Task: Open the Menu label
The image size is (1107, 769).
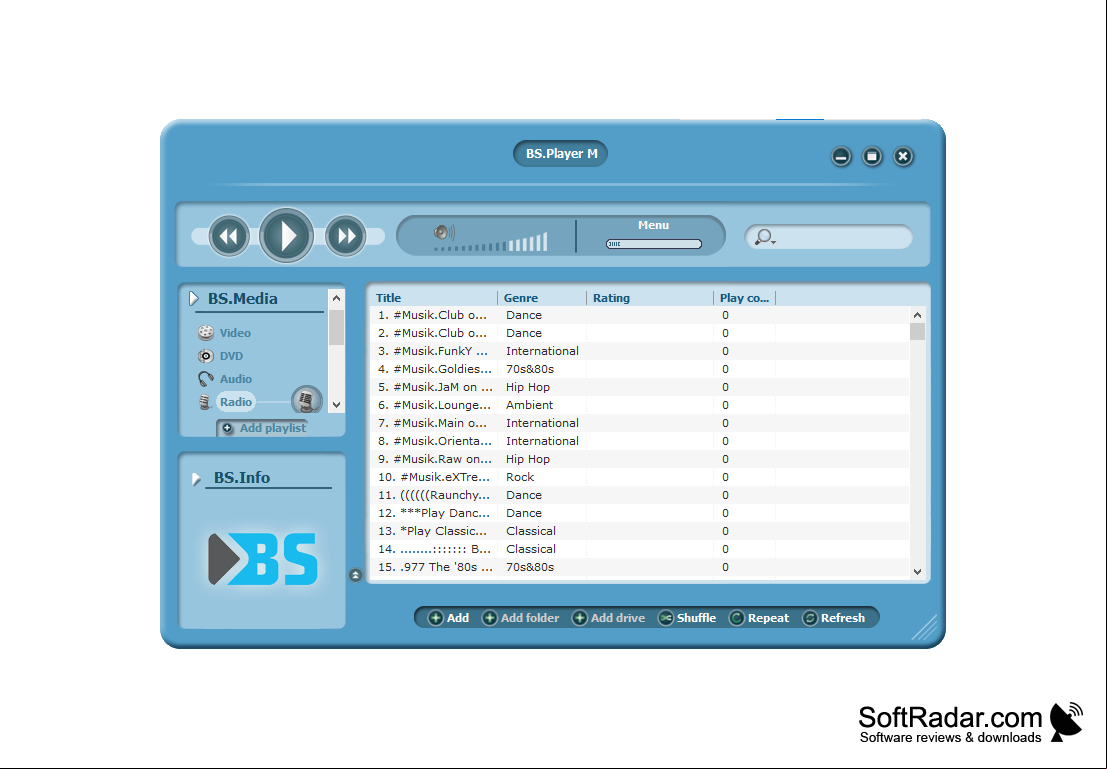Action: coord(653,225)
